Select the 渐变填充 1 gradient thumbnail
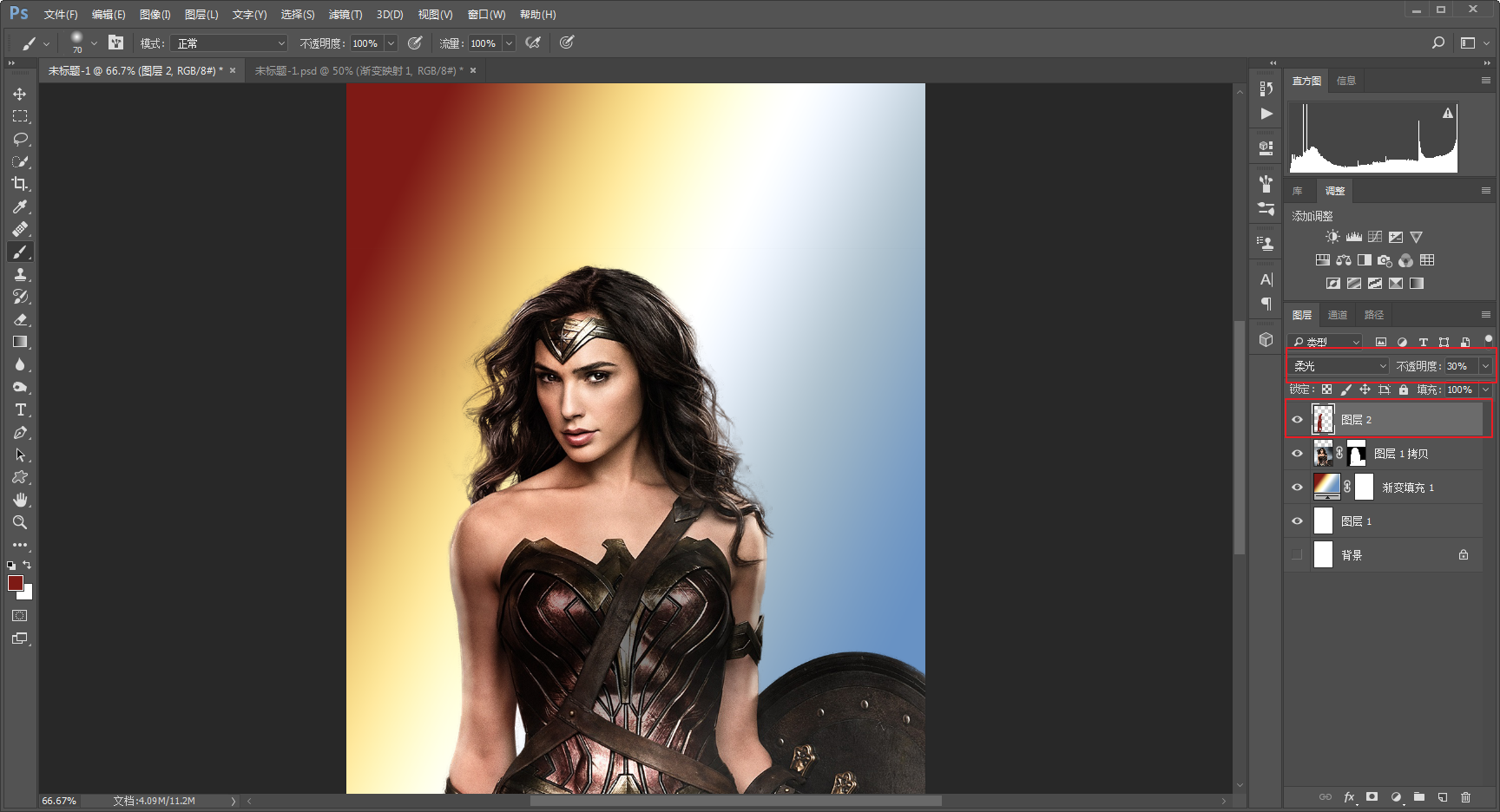Screen dimensions: 1500x812 (1326, 487)
